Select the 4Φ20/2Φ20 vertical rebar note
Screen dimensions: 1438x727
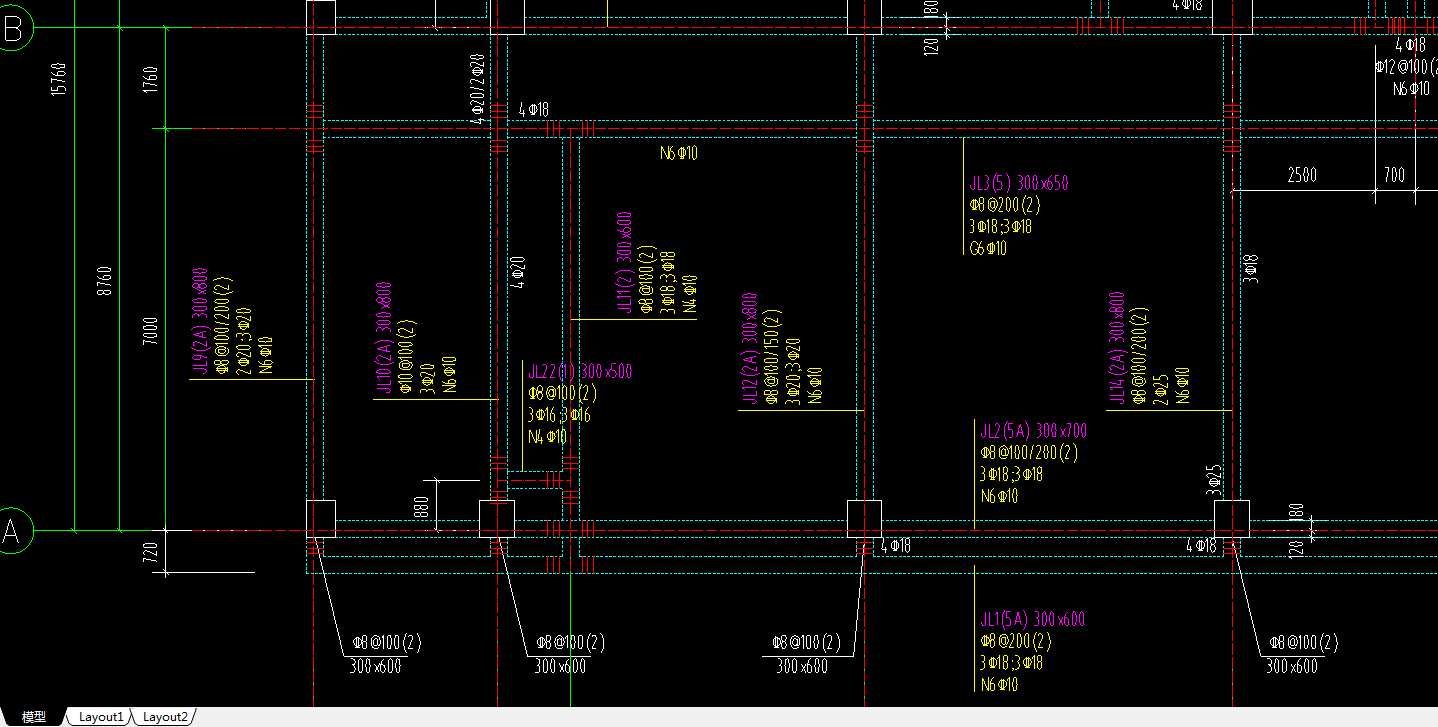478,89
